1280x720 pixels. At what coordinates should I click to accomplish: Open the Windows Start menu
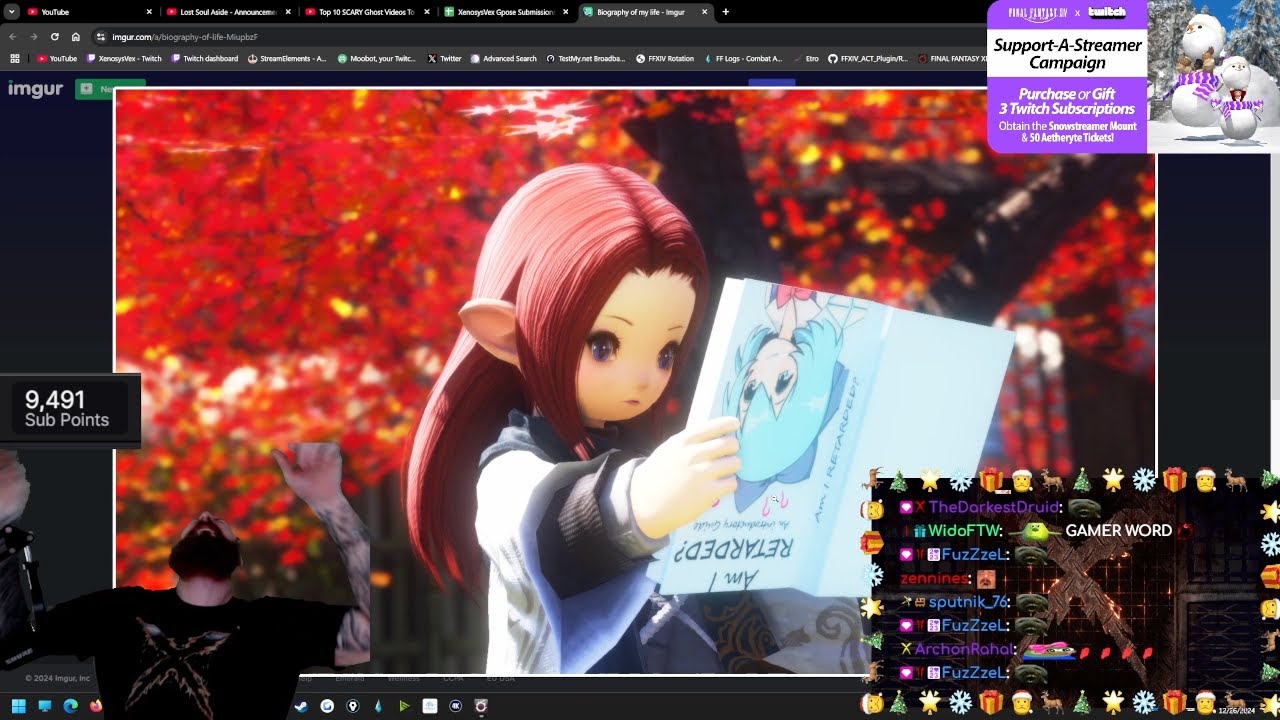point(18,706)
